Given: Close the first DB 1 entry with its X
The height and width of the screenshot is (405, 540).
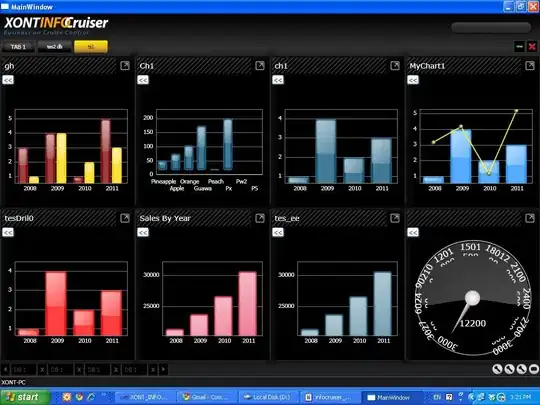Looking at the screenshot, I should pos(42,370).
